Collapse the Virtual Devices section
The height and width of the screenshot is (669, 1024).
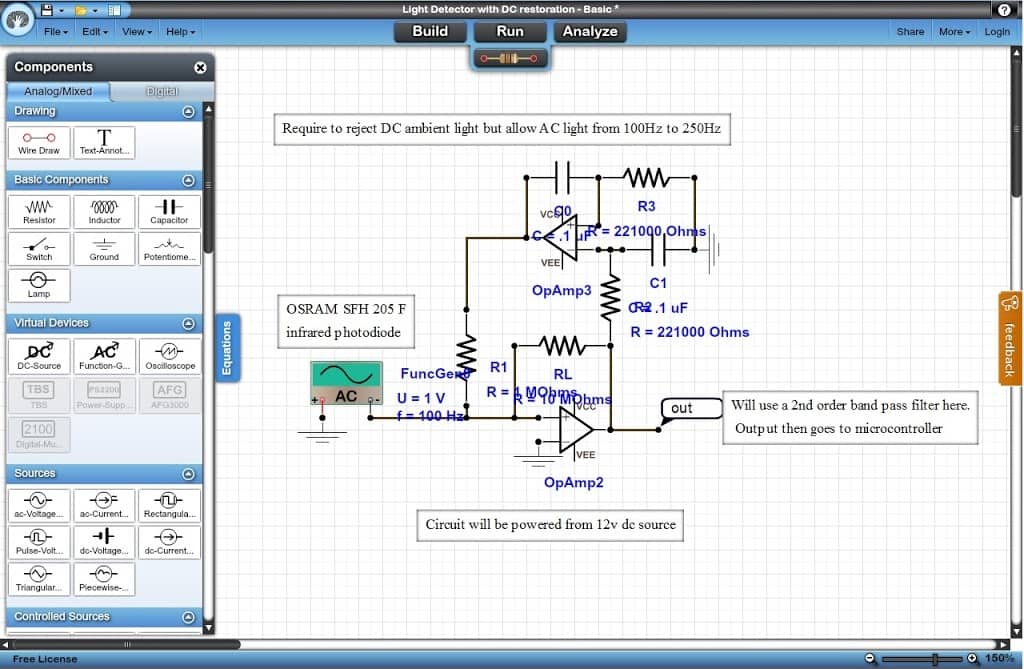pos(190,323)
